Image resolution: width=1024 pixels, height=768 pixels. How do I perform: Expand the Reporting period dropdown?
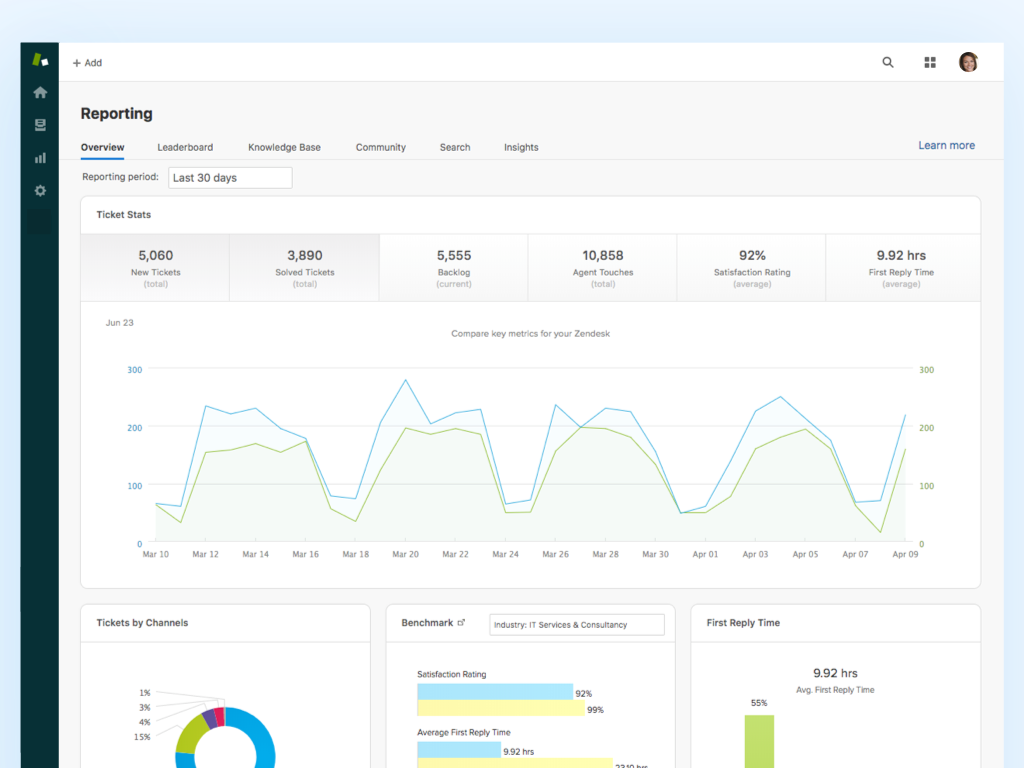click(x=229, y=178)
